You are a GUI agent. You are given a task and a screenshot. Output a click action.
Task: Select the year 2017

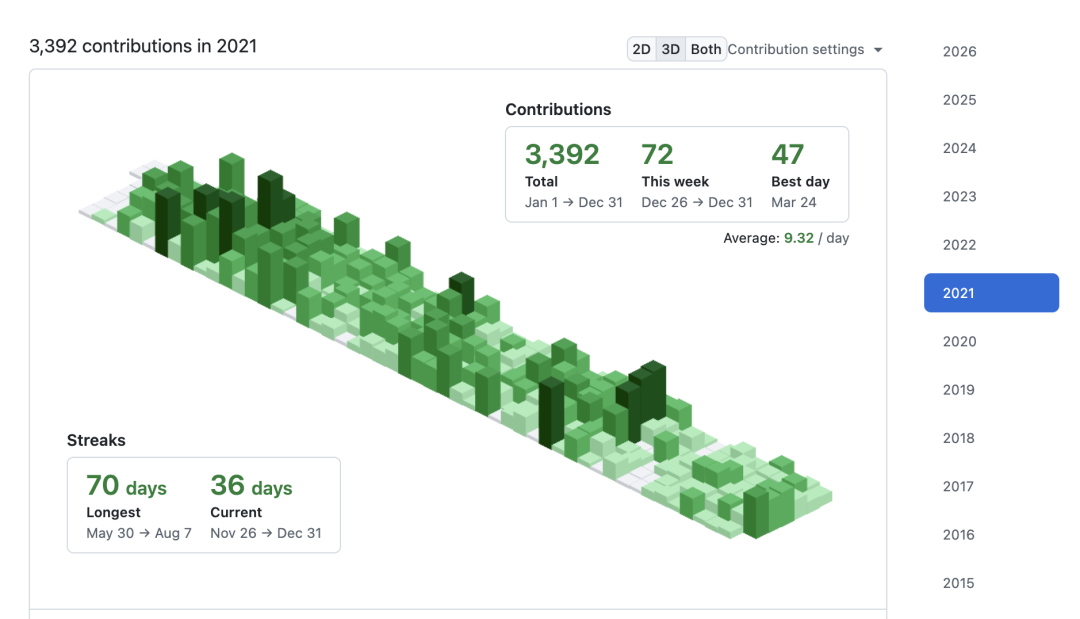[959, 486]
